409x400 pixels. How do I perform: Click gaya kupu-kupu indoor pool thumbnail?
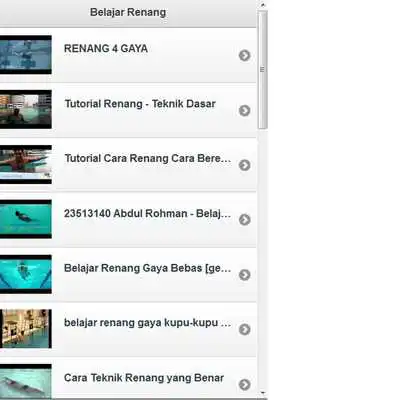(26, 329)
